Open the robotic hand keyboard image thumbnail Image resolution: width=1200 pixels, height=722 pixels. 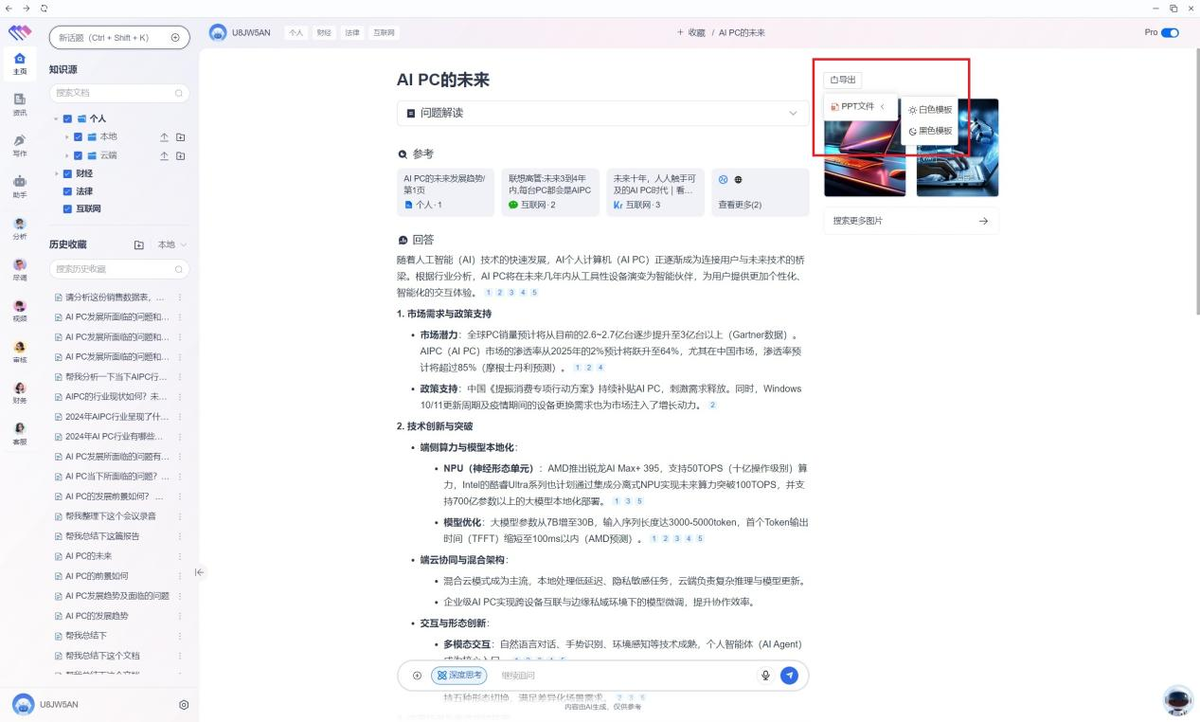[x=957, y=147]
